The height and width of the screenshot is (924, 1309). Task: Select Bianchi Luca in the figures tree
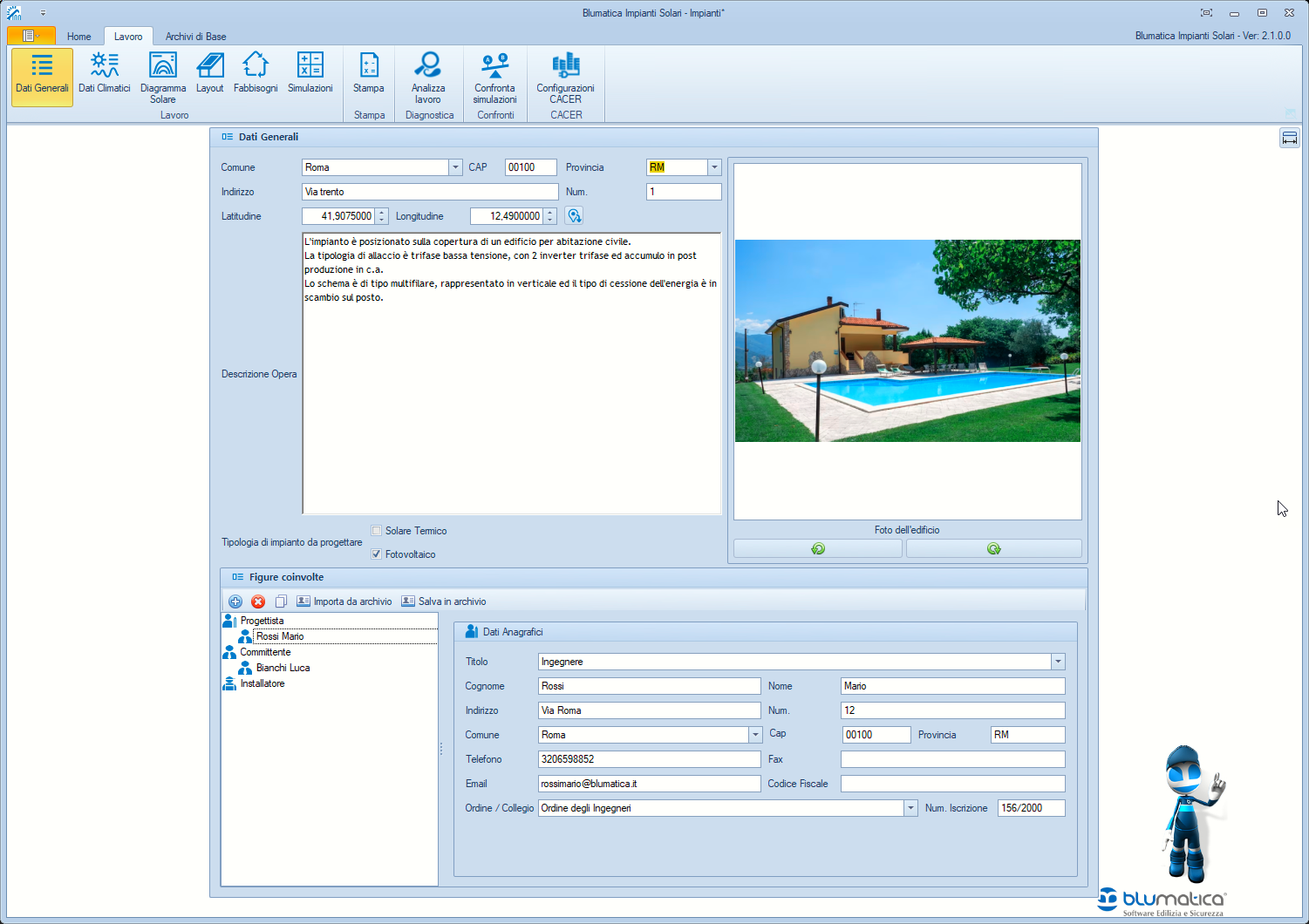pyautogui.click(x=283, y=668)
